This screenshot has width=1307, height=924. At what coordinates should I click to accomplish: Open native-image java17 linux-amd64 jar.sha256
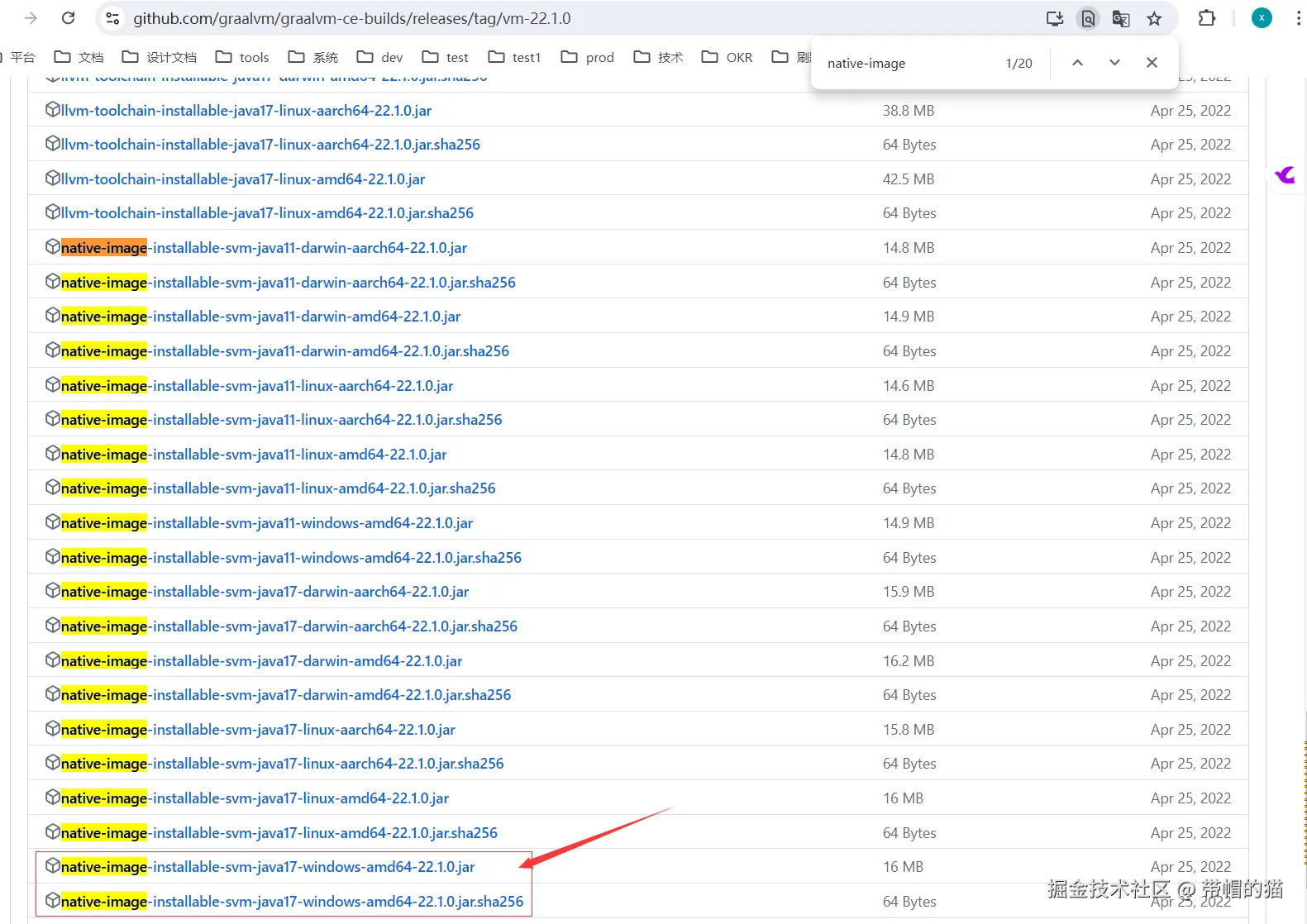[279, 833]
